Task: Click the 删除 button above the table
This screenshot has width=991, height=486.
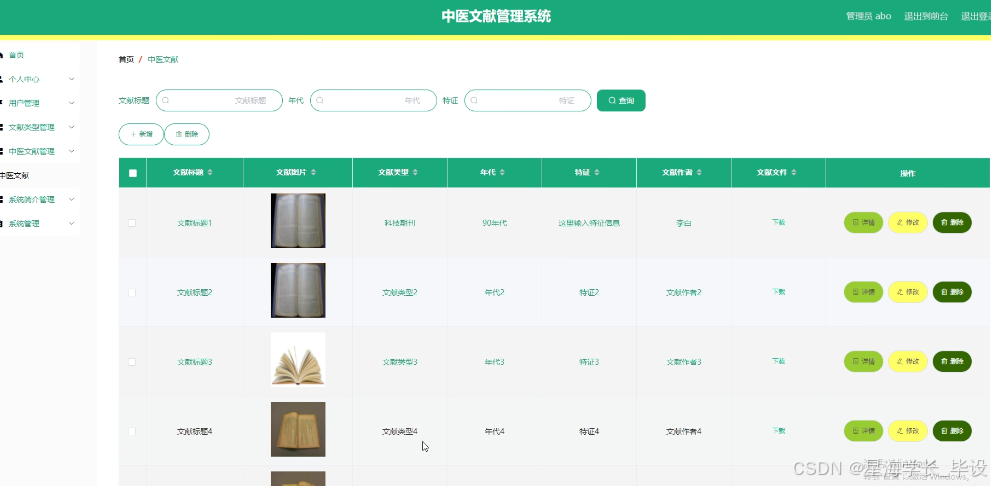Action: (187, 134)
